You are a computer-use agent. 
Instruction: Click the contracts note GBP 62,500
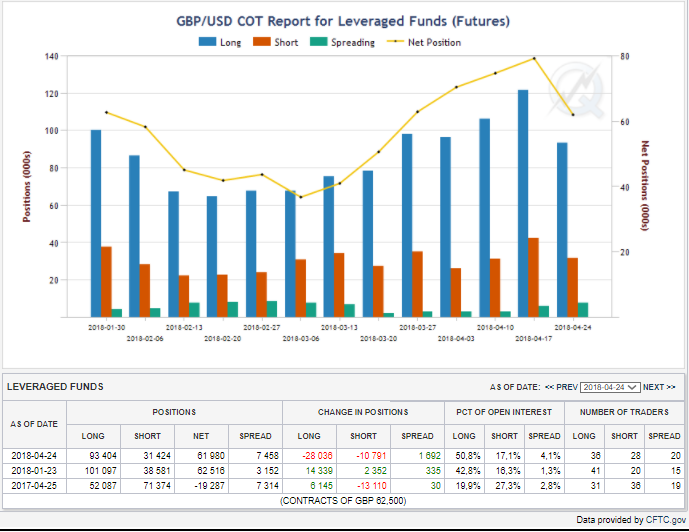tap(343, 501)
